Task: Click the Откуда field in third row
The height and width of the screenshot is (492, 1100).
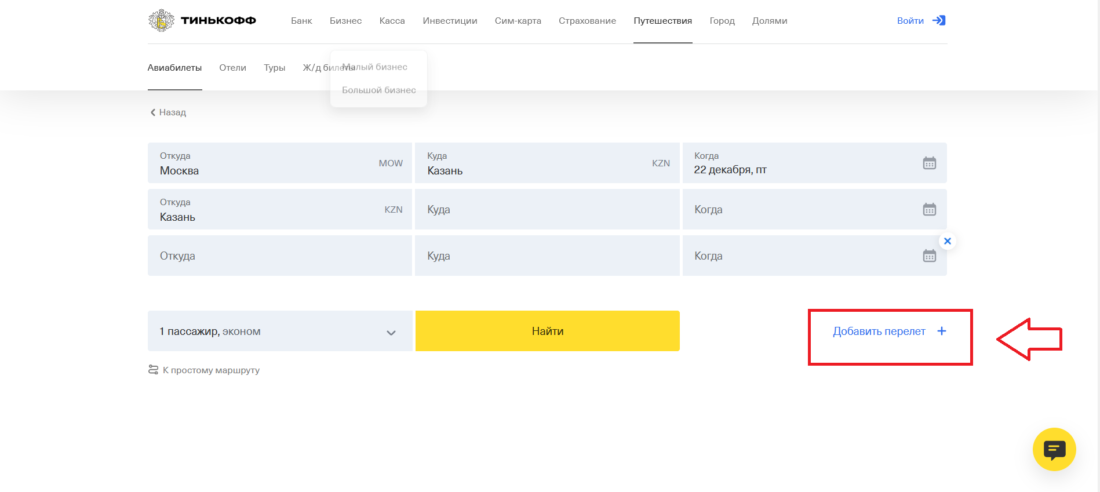Action: 279,256
